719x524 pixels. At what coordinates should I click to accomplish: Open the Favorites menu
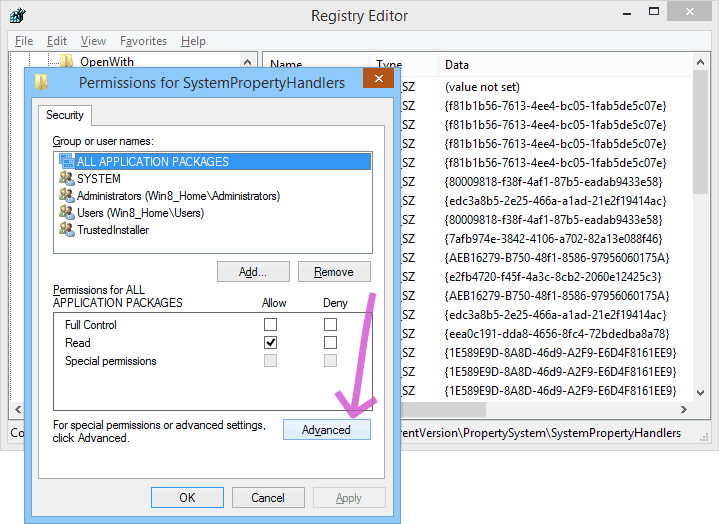click(x=143, y=41)
